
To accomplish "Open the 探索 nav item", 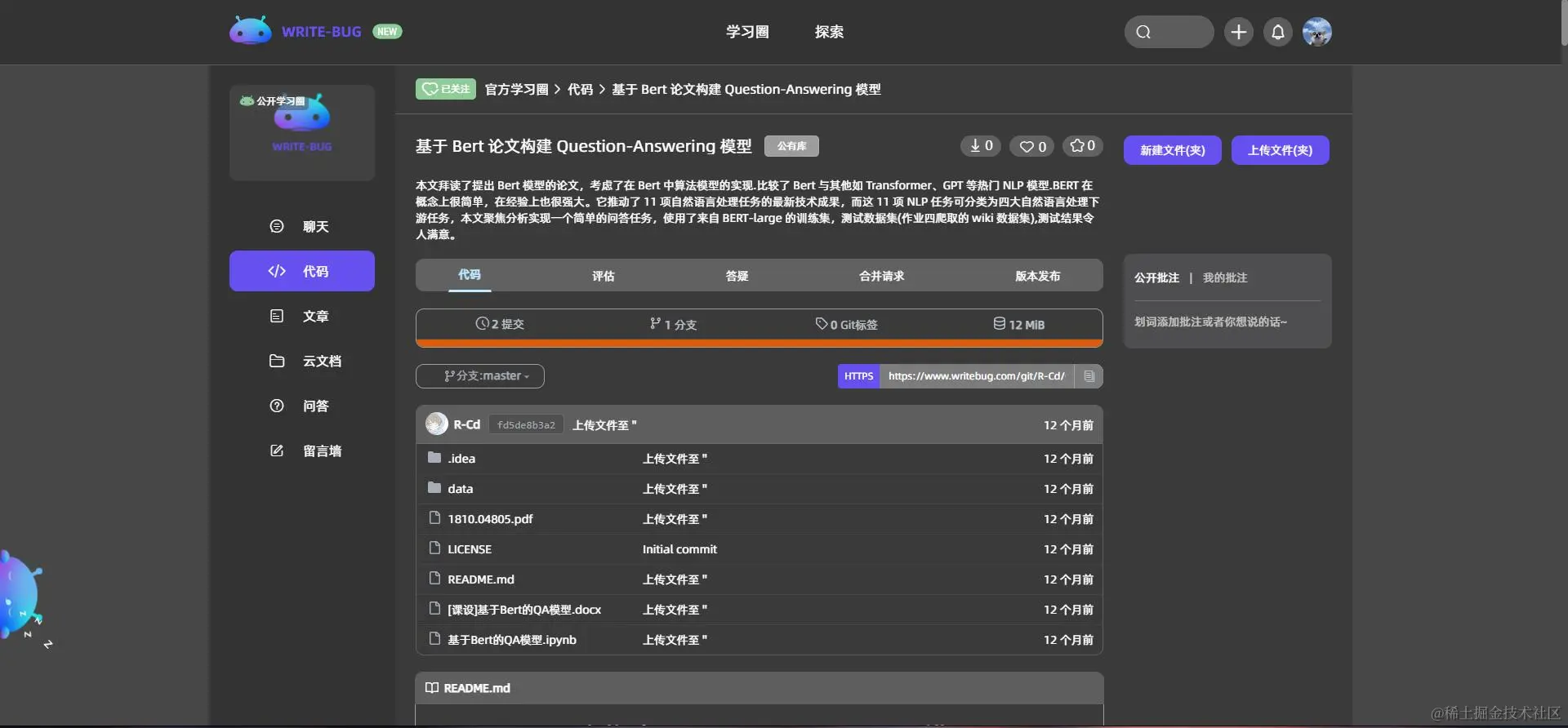I will 829,32.
